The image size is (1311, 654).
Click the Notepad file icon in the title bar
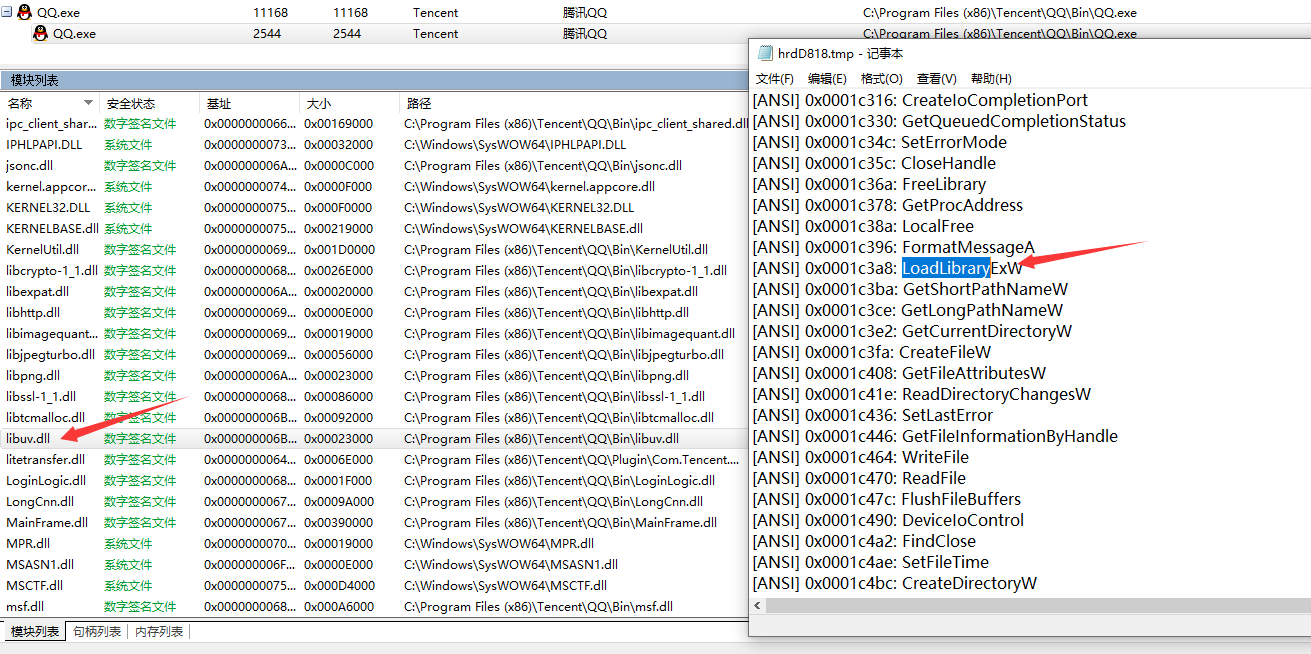pyautogui.click(x=765, y=54)
